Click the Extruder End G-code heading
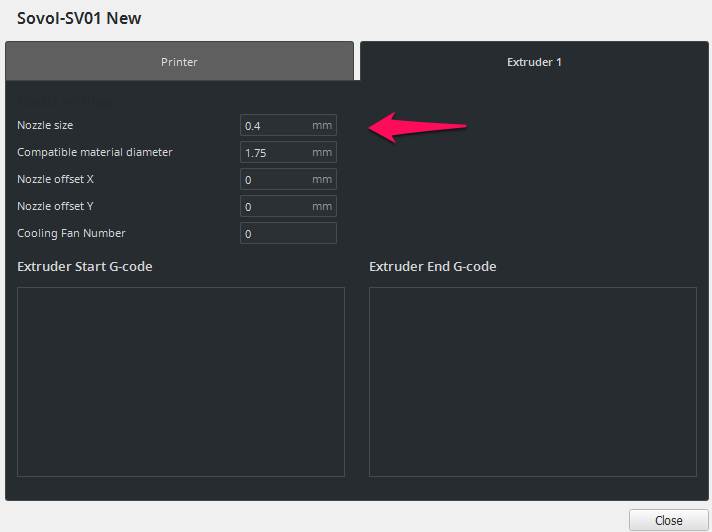The width and height of the screenshot is (712, 532). click(433, 266)
